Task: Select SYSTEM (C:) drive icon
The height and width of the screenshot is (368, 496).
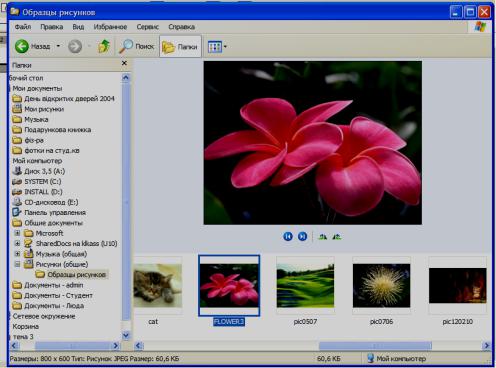Action: (x=17, y=182)
